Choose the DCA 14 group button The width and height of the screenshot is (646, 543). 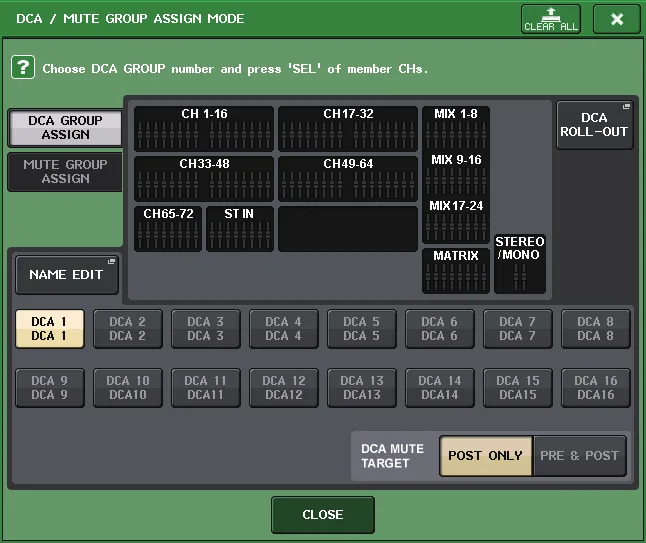point(439,388)
